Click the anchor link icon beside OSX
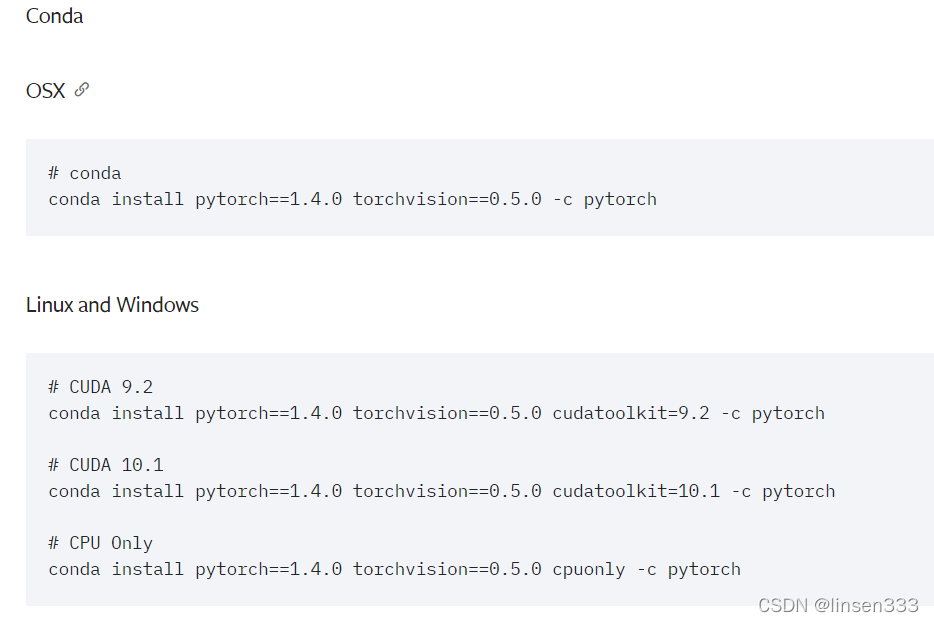934x622 pixels. click(x=82, y=90)
